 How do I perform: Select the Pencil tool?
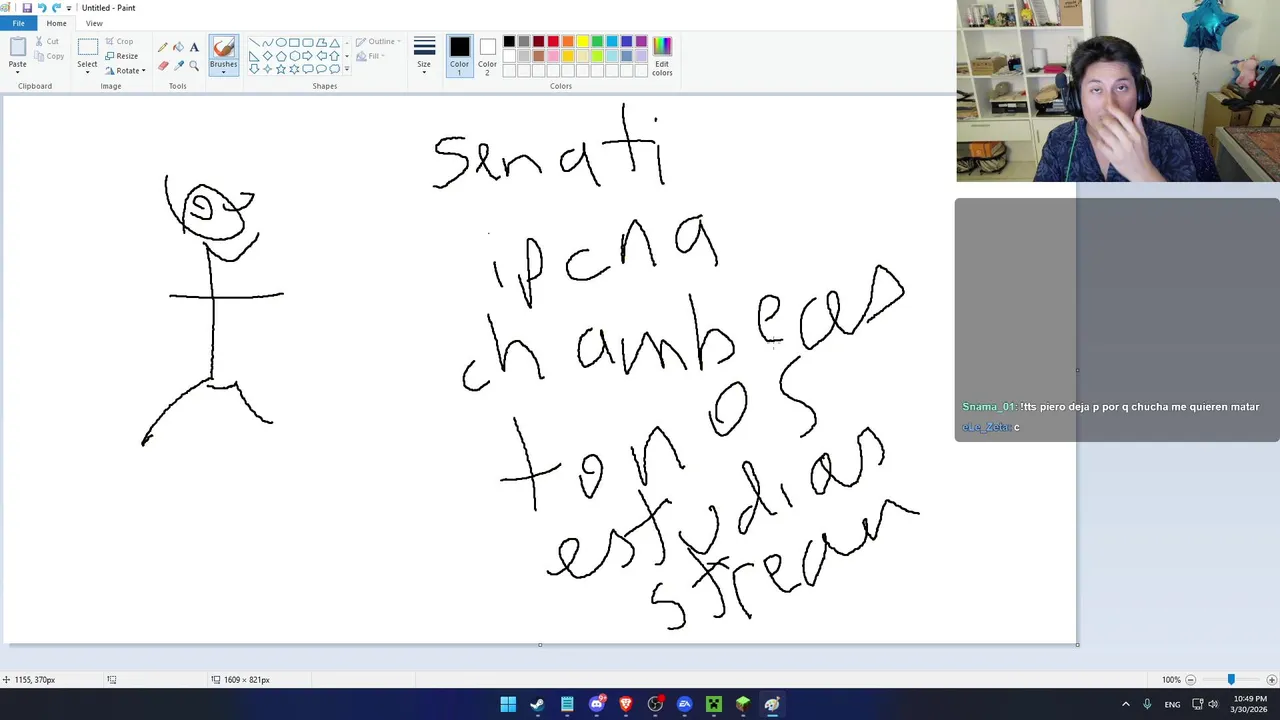click(x=163, y=47)
